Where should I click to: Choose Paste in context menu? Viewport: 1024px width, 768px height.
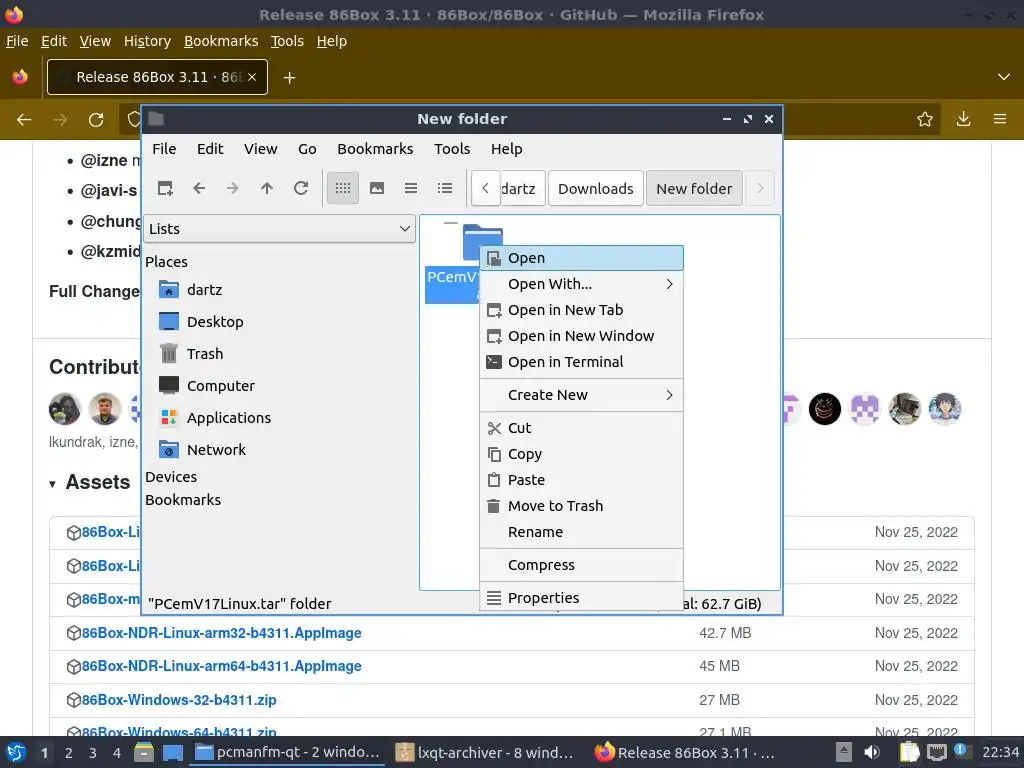tap(581, 480)
